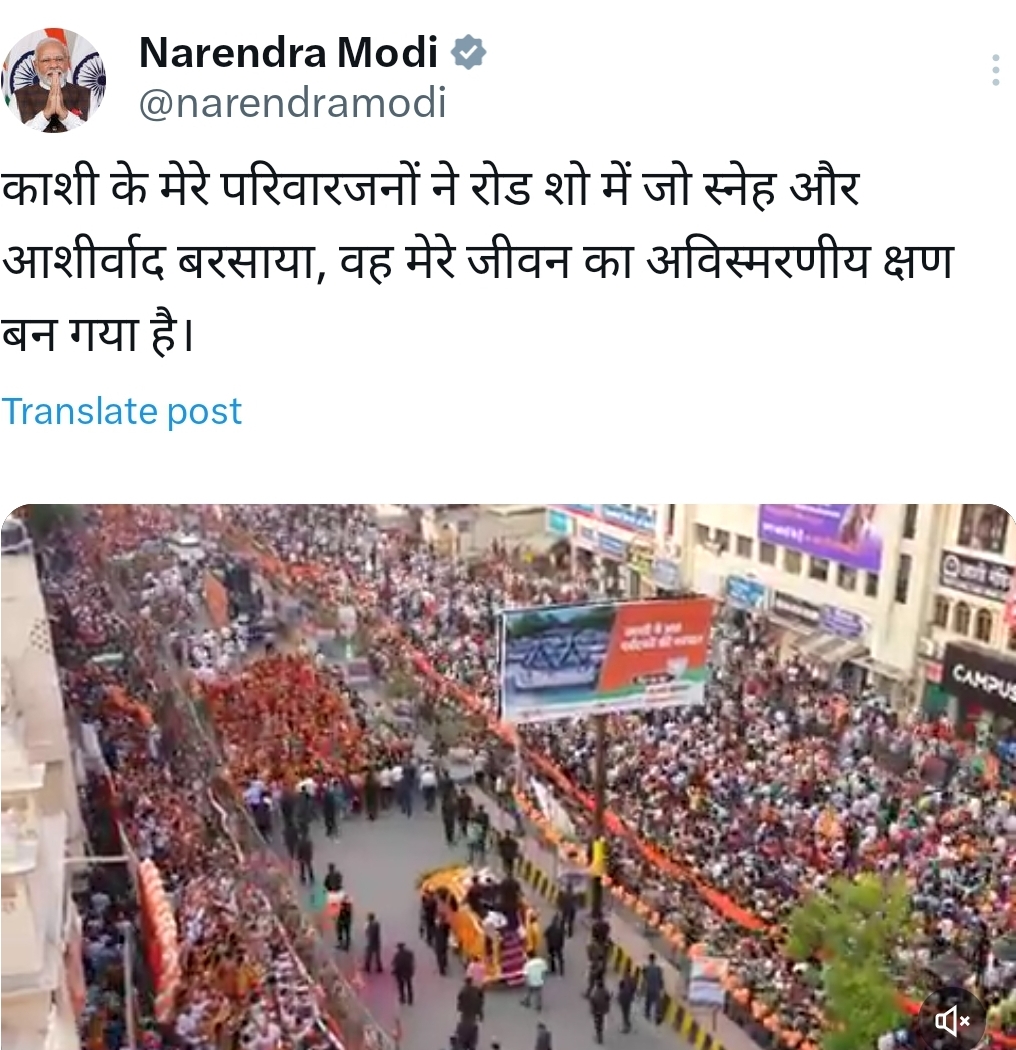Click the Translate post link
This screenshot has height=1050, width=1016.
coord(121,410)
